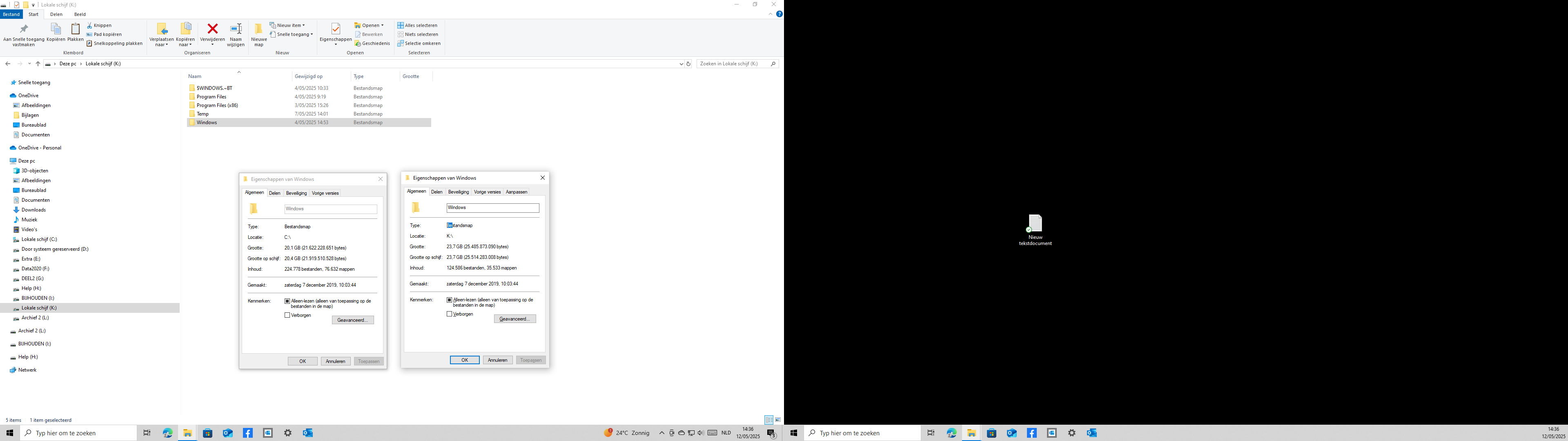Create a folder with Nieuwe map
Screen dimensions: 1568x441
pyautogui.click(x=259, y=35)
